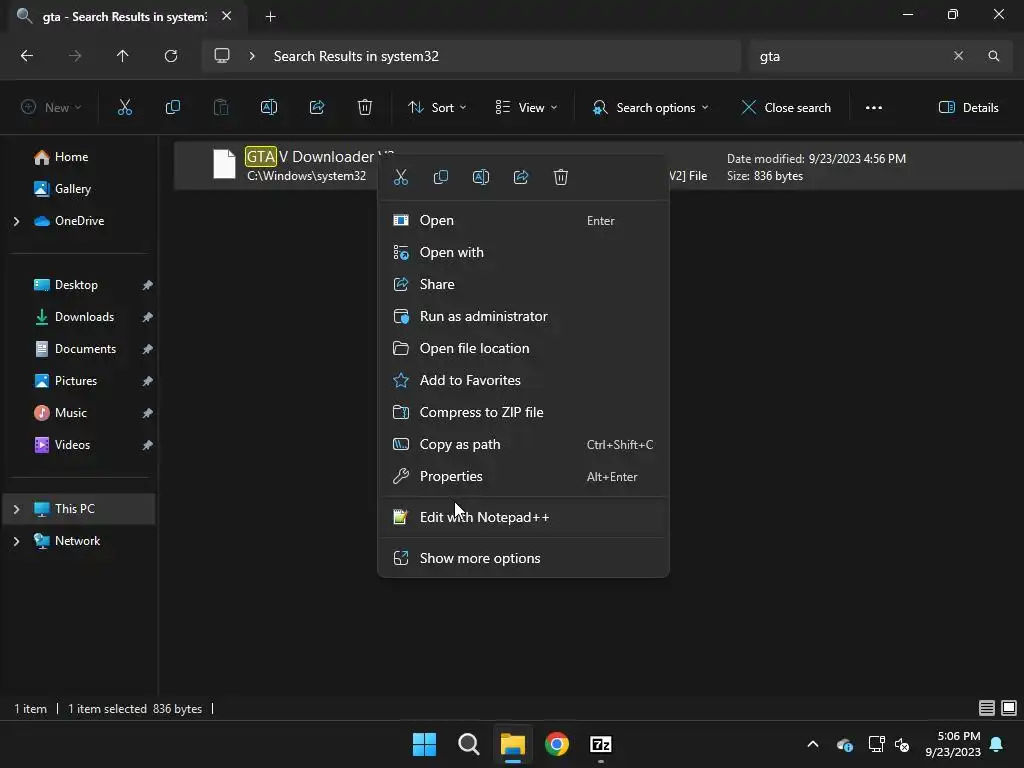Image resolution: width=1024 pixels, height=768 pixels.
Task: Click the taskbar Search magnifier
Action: click(x=468, y=744)
